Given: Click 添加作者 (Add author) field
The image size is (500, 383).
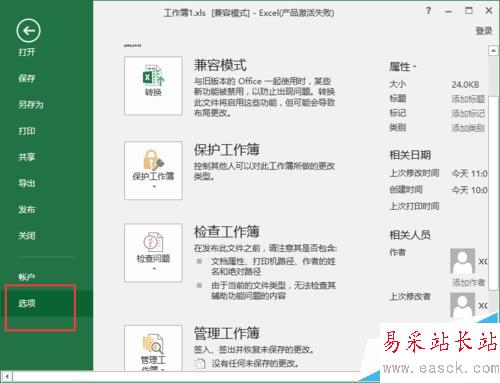Looking at the screenshot, I should click(x=468, y=283).
